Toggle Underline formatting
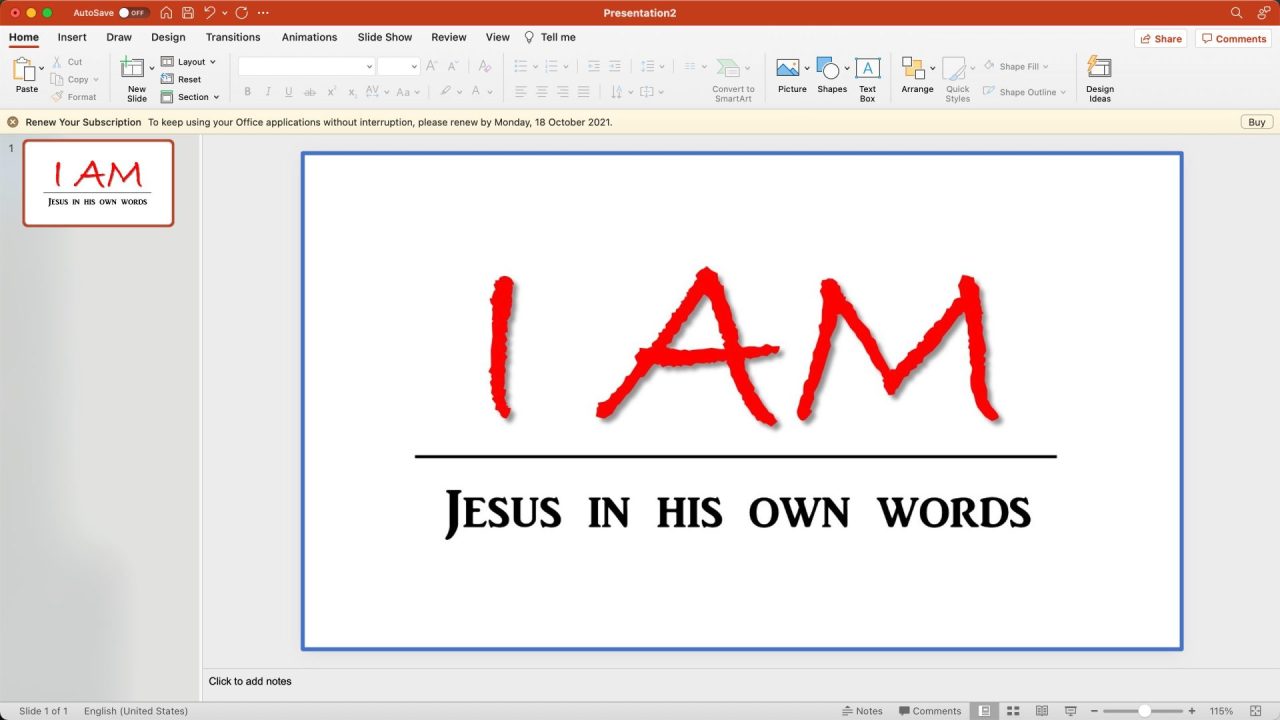 [x=289, y=92]
